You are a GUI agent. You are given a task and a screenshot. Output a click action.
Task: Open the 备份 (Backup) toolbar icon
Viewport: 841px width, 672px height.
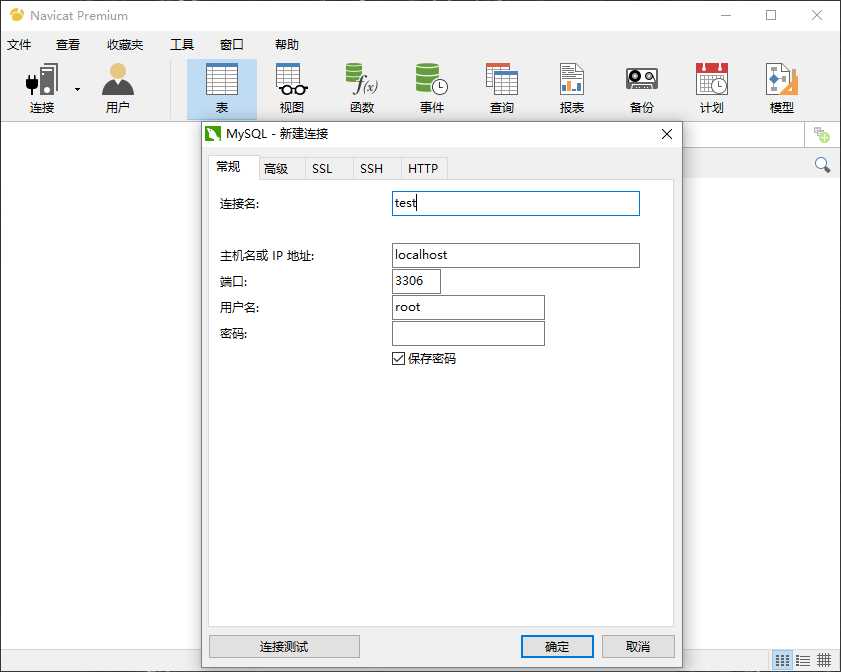click(642, 88)
